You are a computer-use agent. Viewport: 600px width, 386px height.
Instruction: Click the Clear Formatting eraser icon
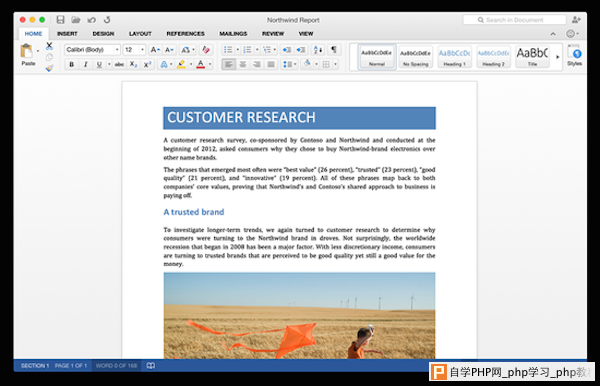[206, 50]
